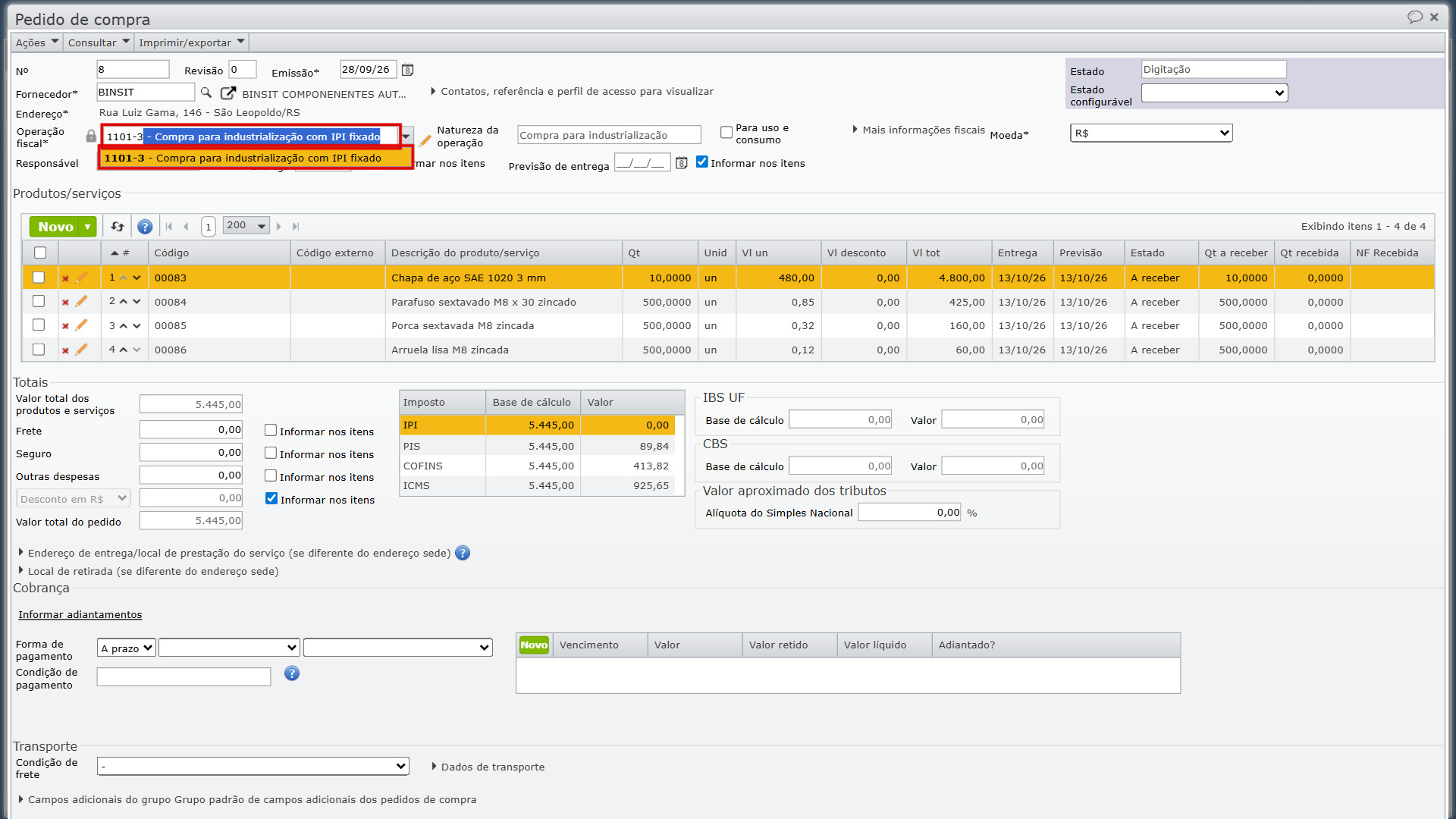Open Informar adiantamentos link
Screen dimensions: 1456x819
[x=80, y=614]
